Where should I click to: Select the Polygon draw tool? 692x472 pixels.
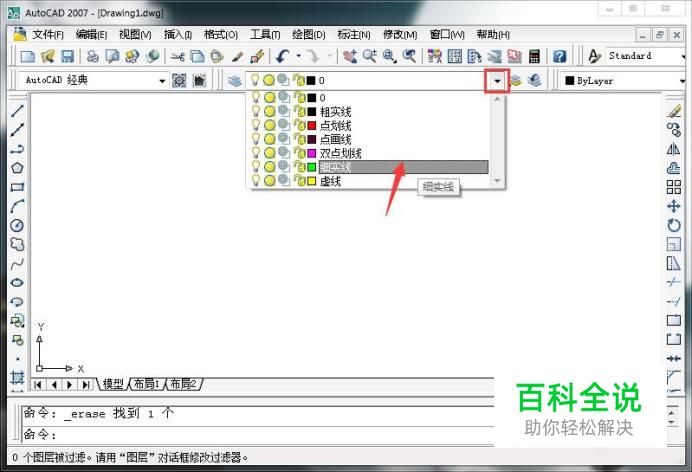click(17, 168)
